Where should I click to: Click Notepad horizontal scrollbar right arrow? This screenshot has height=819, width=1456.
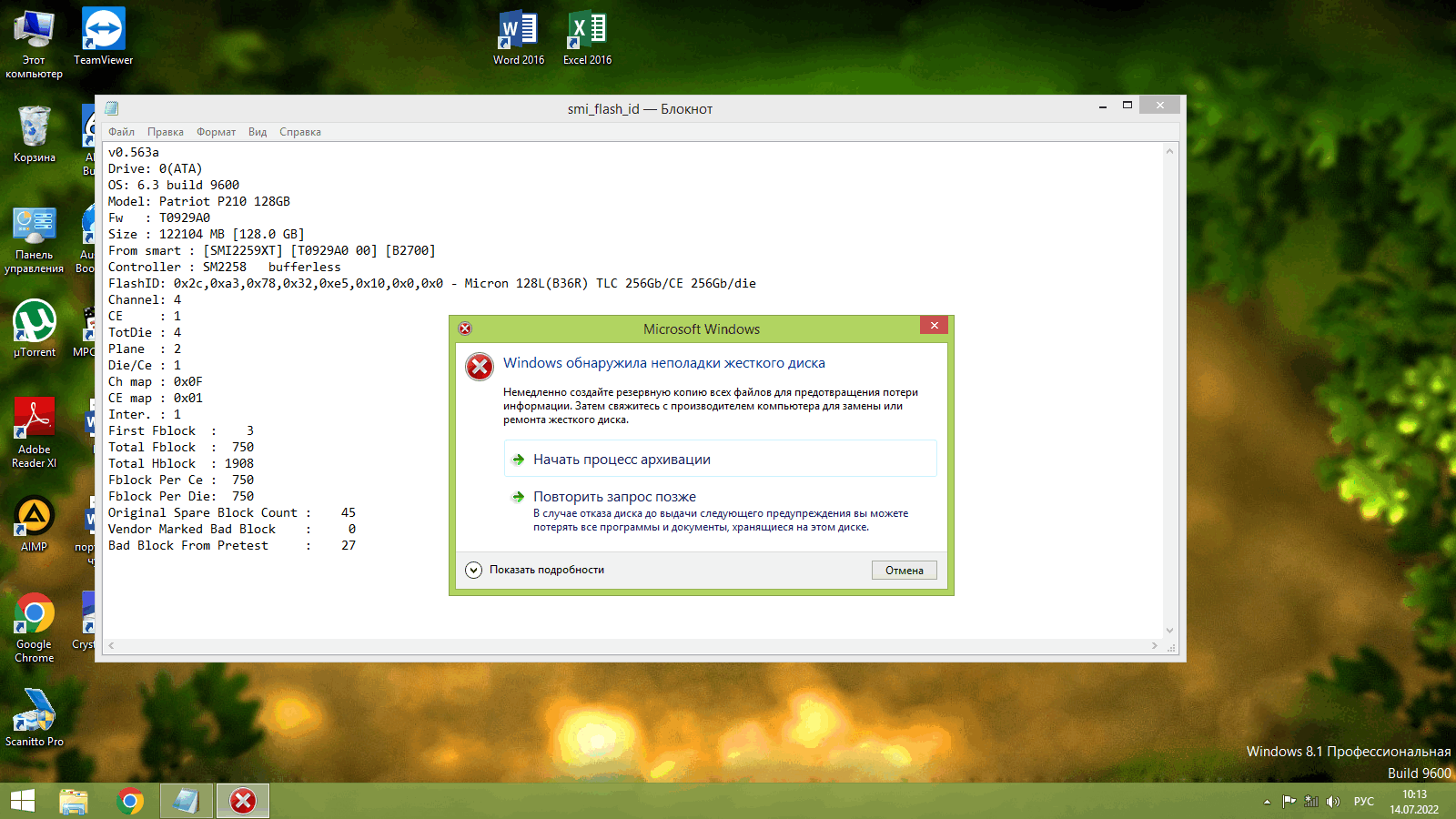[x=1155, y=646]
